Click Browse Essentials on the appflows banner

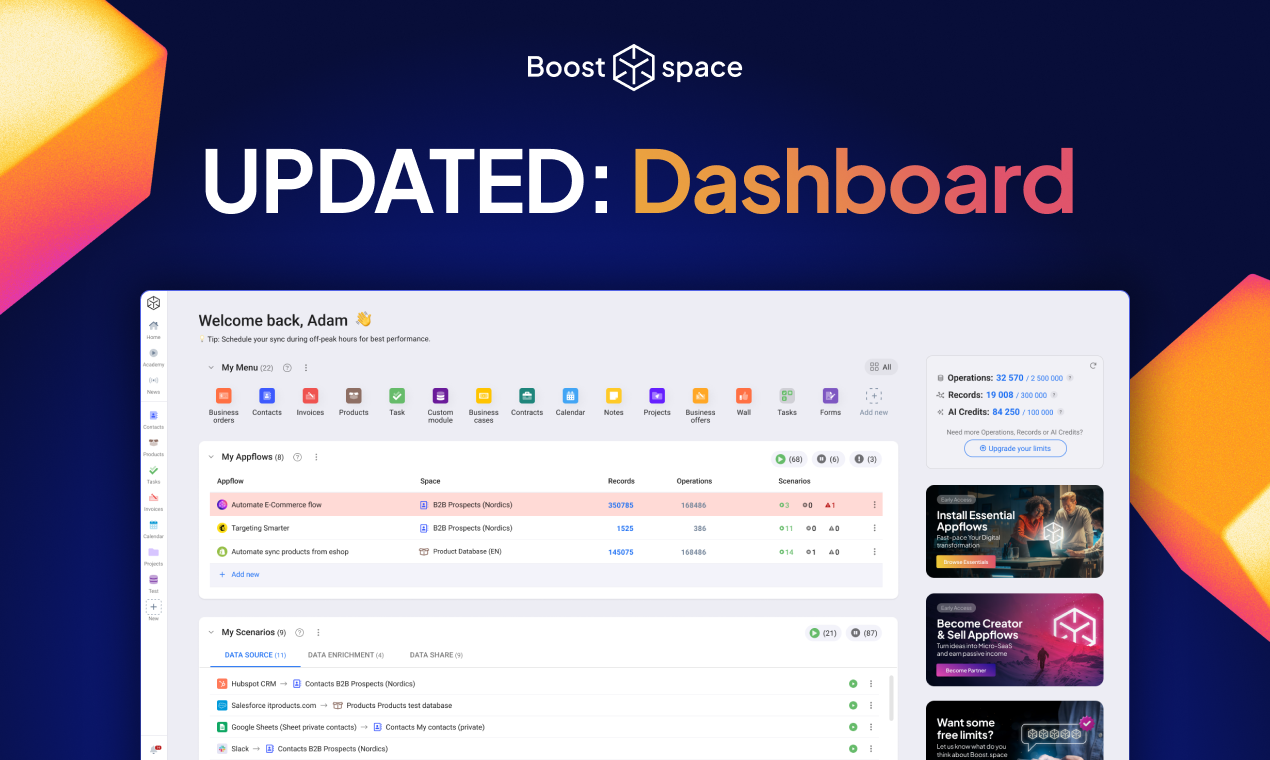(x=965, y=562)
